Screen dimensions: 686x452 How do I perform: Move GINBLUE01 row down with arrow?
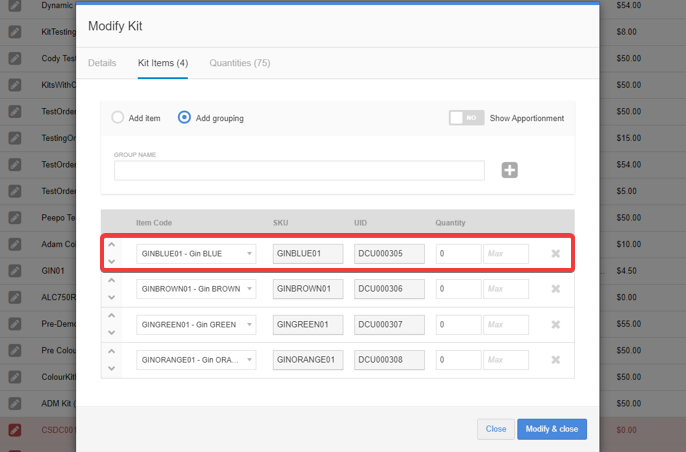(112, 262)
